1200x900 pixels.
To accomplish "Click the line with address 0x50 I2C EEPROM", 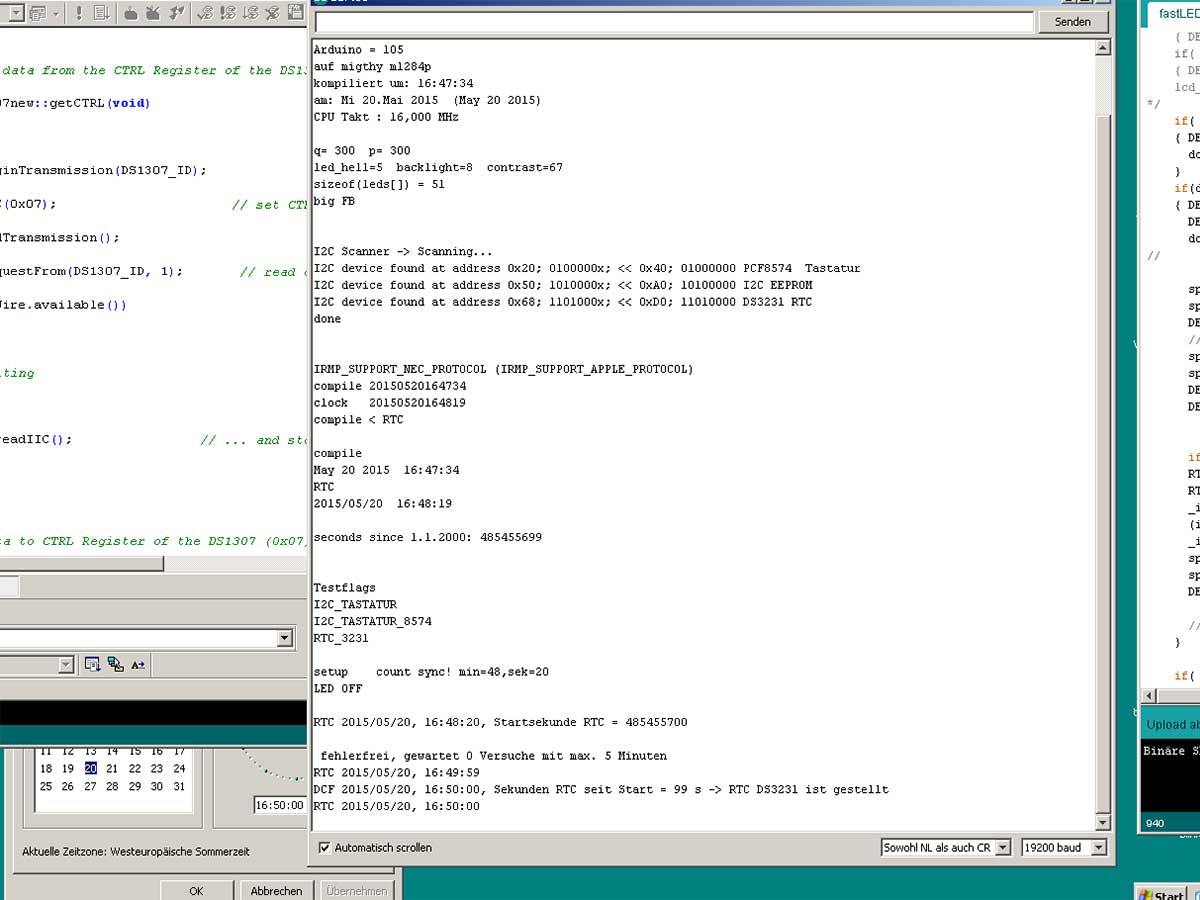I will [x=563, y=285].
